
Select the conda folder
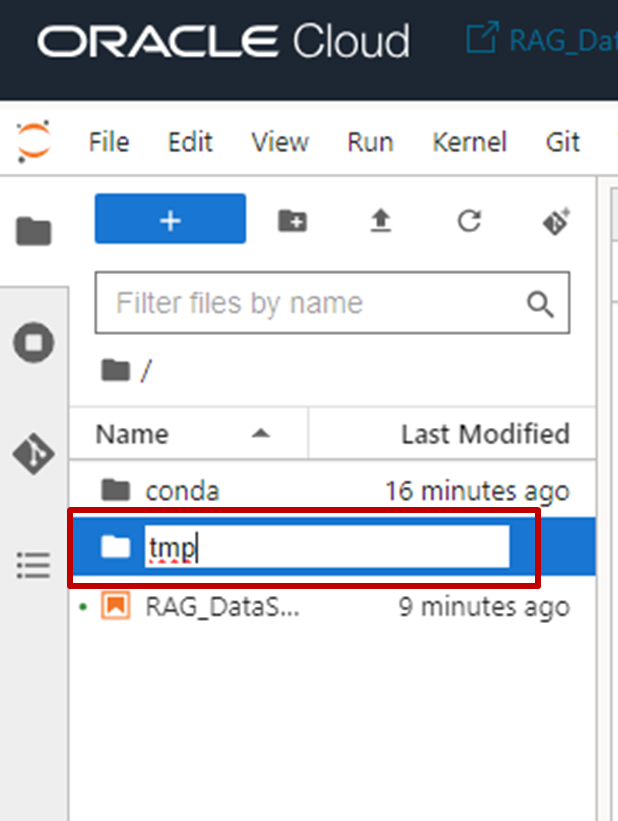click(333, 491)
